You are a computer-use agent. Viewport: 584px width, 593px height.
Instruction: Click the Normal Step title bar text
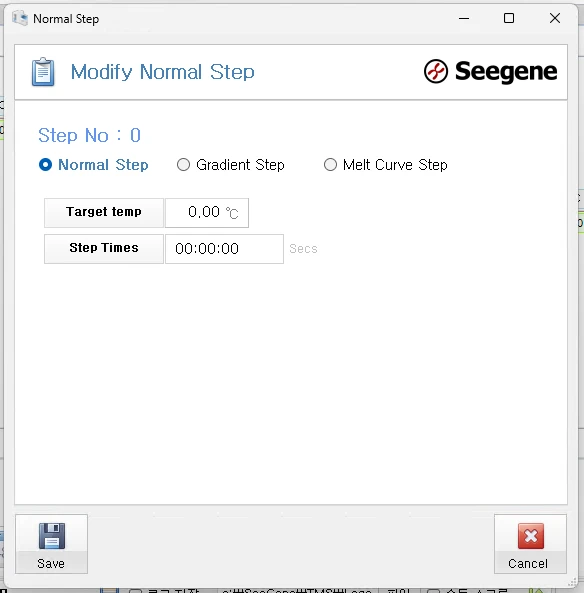pos(66,19)
